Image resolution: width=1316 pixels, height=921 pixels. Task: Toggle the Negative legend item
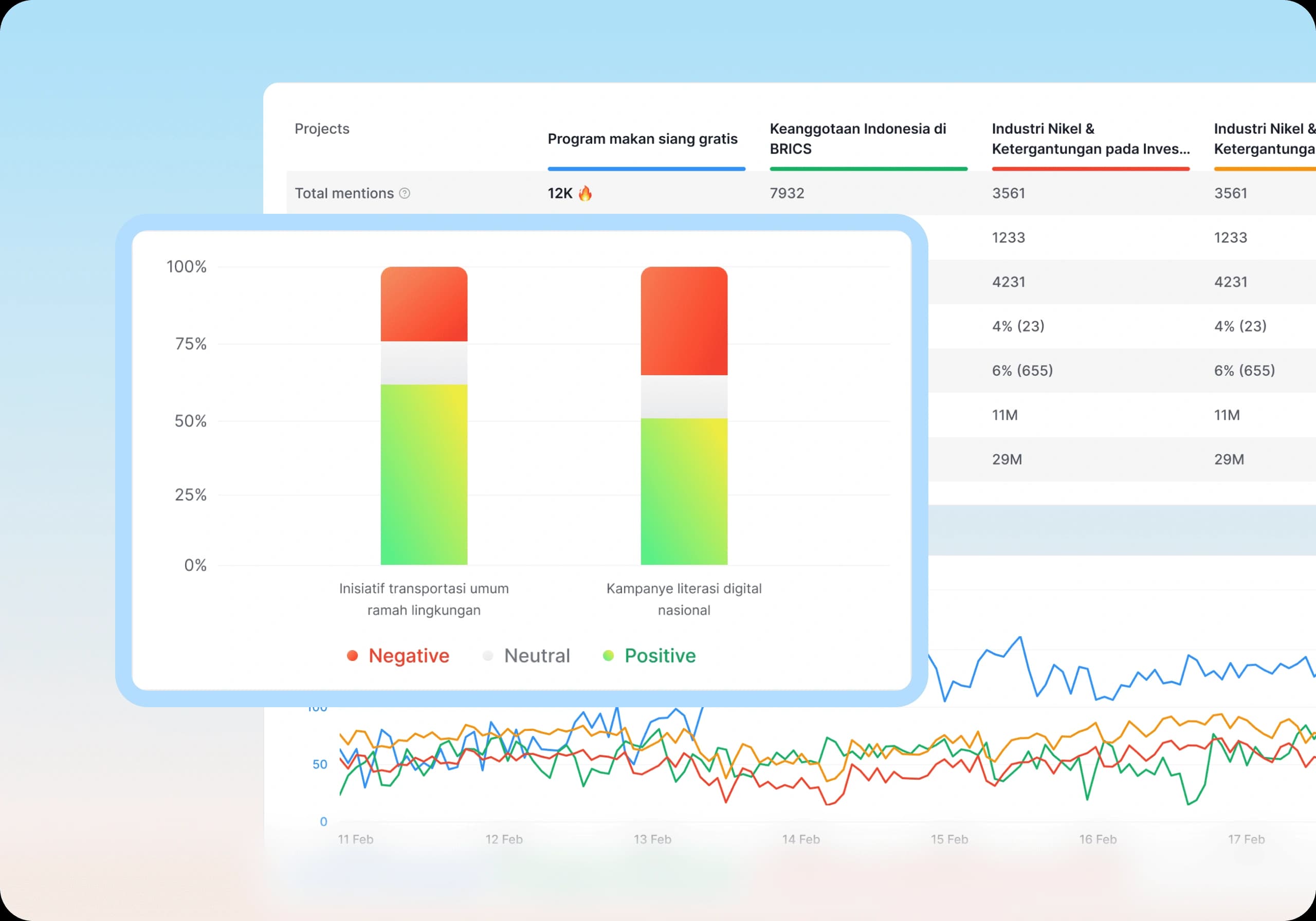coord(398,656)
